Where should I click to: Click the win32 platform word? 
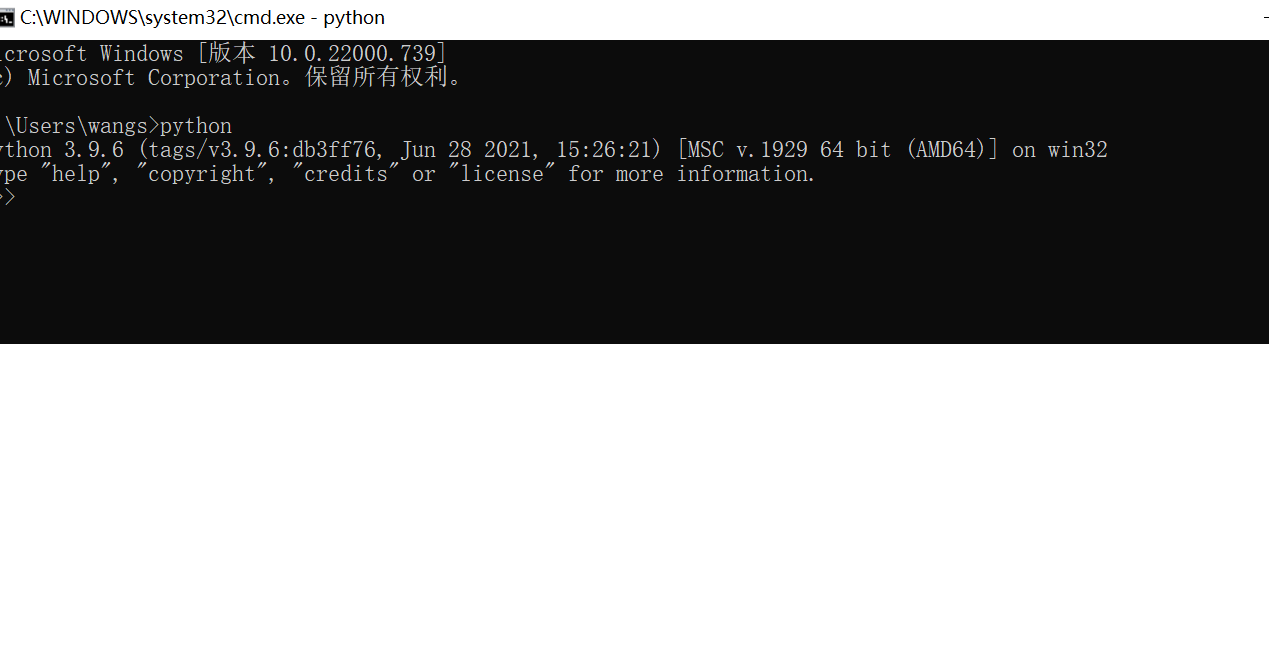coord(1077,150)
